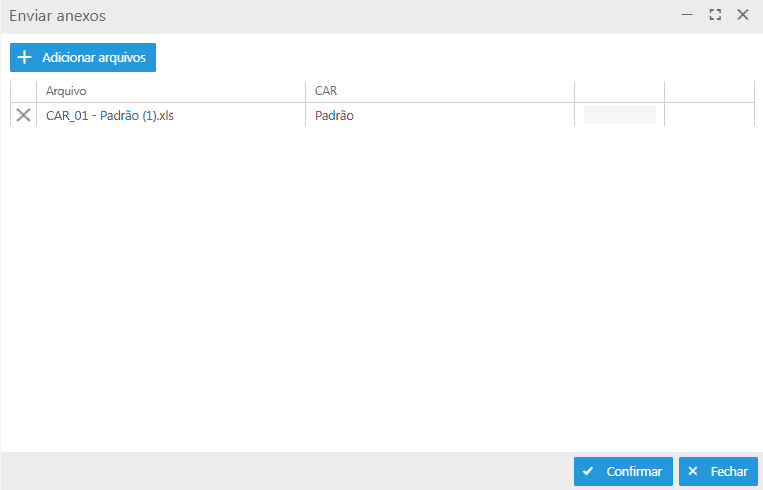Open the Padrão CAR cell in the row

(x=335, y=115)
